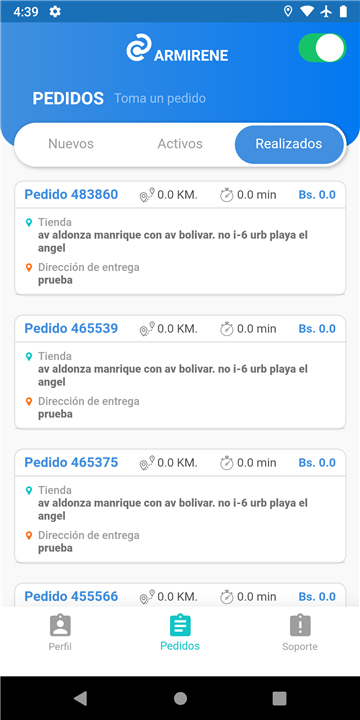Tap Bs. 0.0 amount on Pedido 465375

coord(317,462)
